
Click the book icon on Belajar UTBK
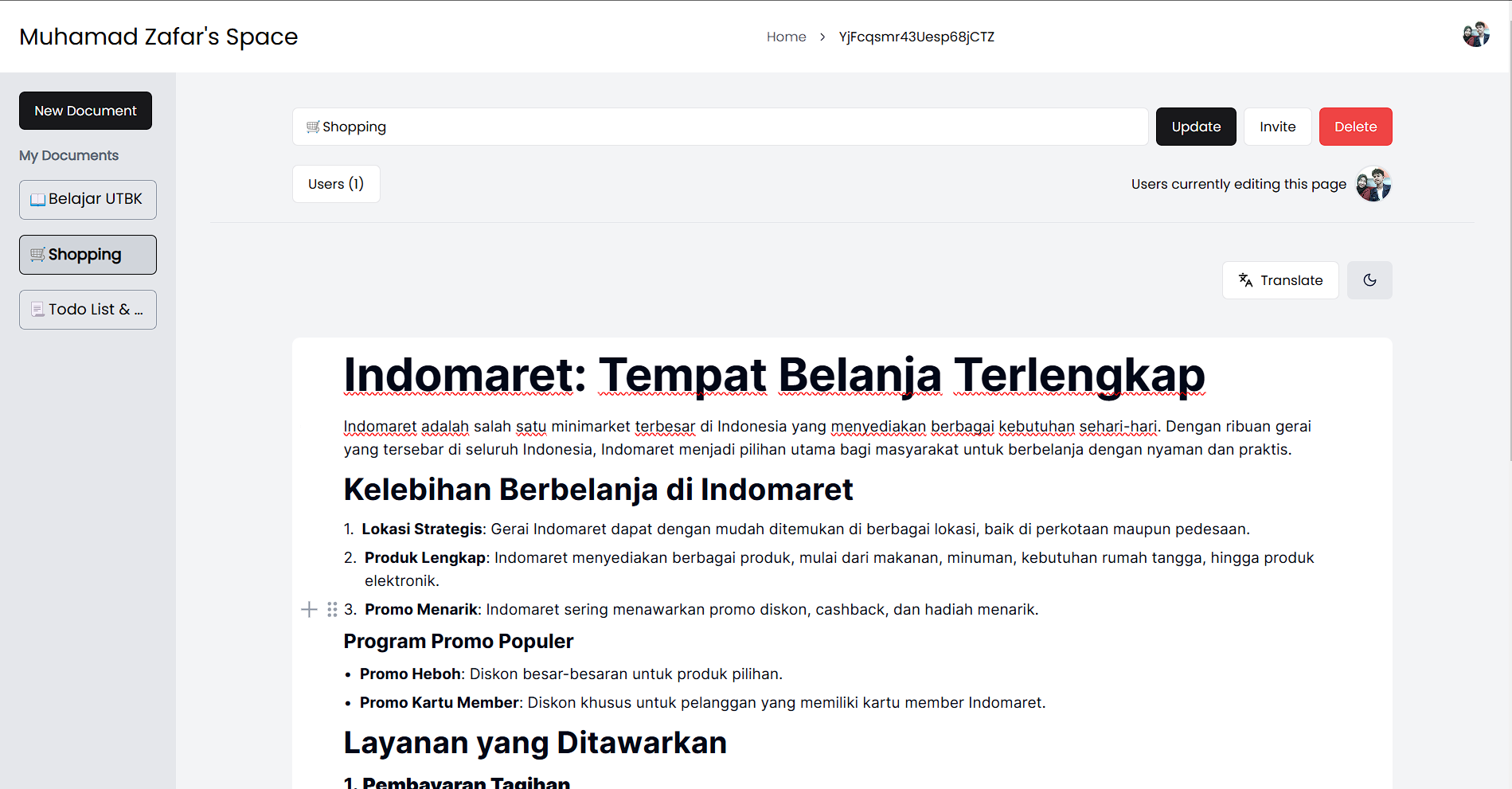37,200
